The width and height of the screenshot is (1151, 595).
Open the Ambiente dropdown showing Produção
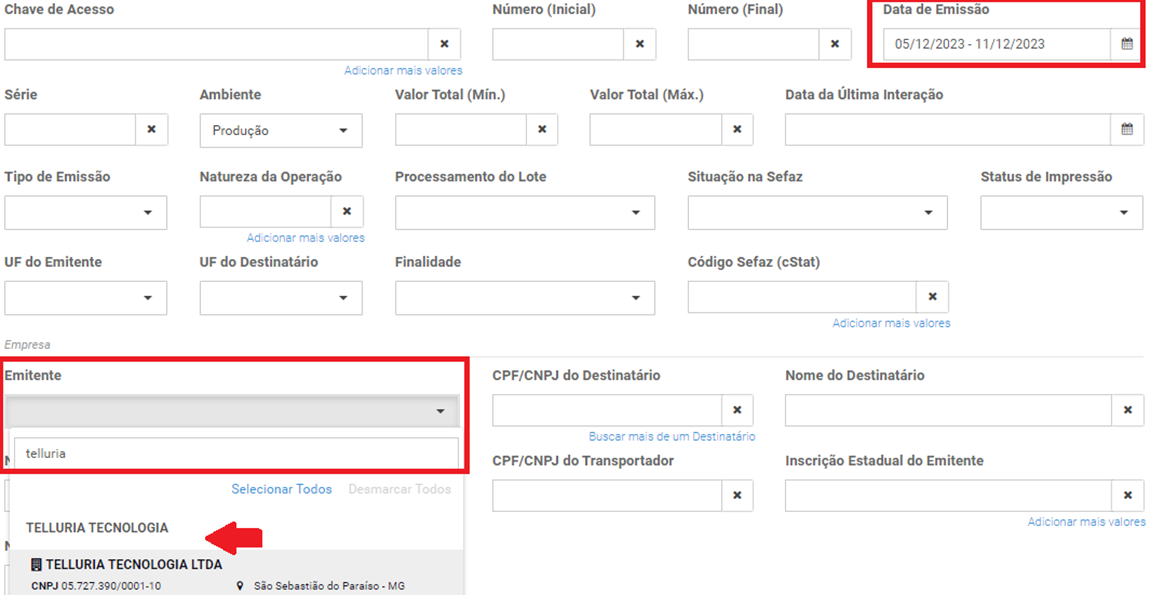tap(281, 130)
